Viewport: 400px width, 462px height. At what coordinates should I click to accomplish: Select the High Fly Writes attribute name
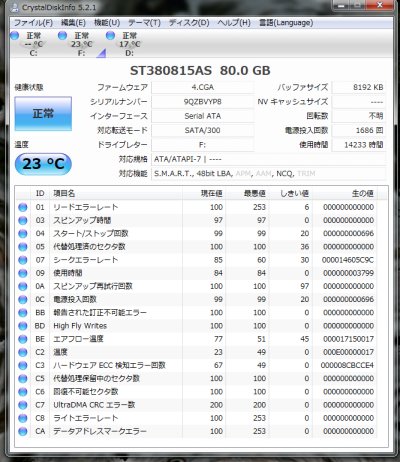80,326
